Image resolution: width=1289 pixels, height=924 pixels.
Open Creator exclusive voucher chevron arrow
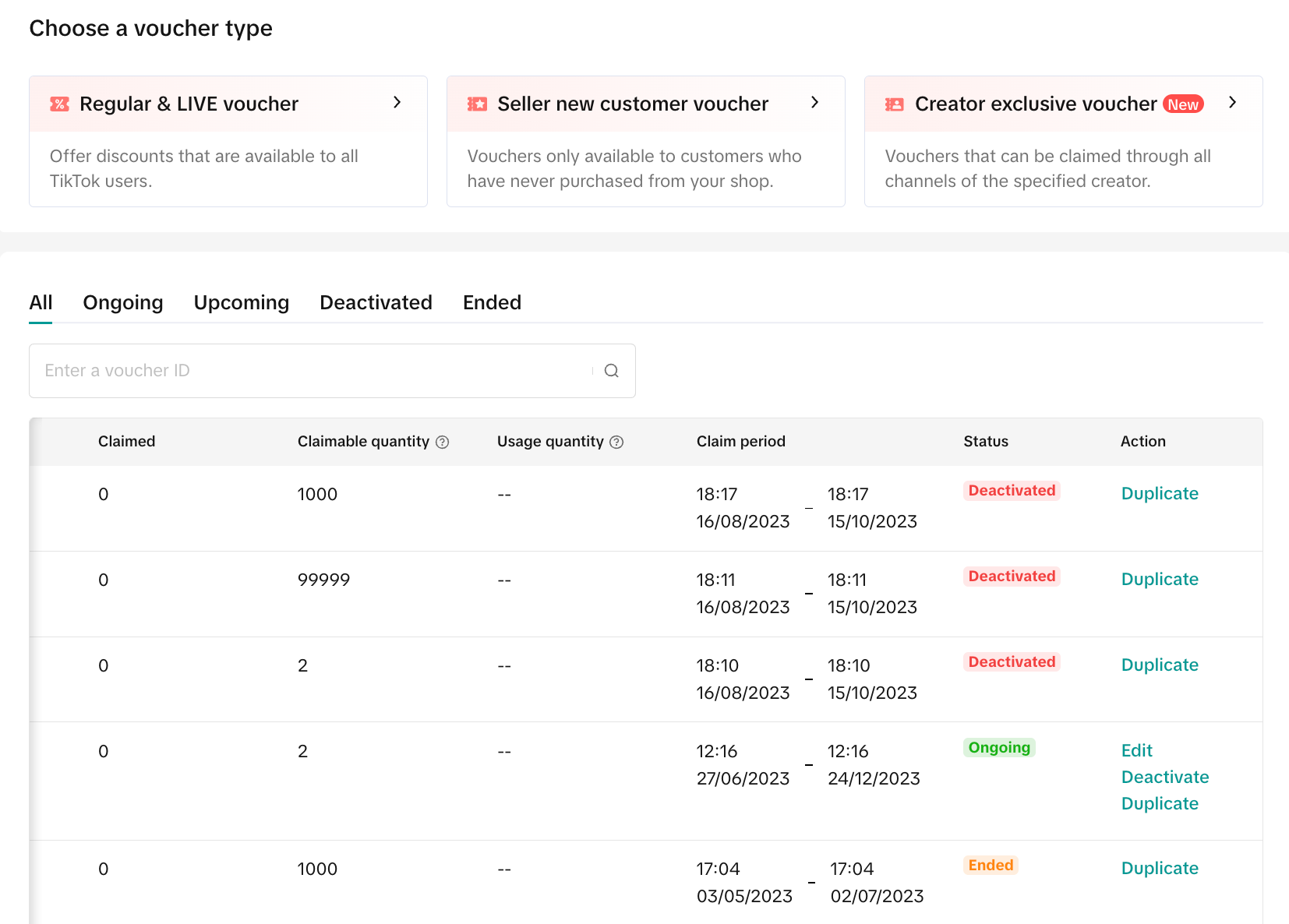point(1232,103)
